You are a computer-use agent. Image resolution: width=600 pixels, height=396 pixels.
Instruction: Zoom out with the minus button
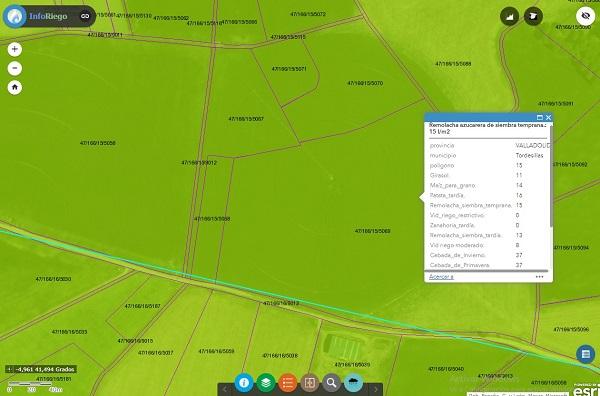pyautogui.click(x=15, y=68)
